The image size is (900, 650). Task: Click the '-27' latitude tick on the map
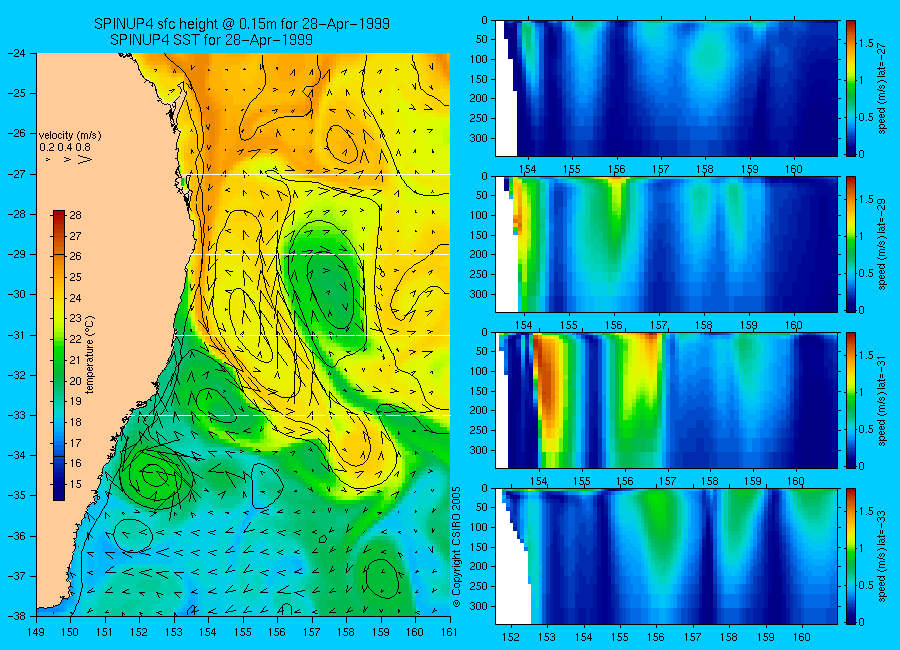pos(17,174)
